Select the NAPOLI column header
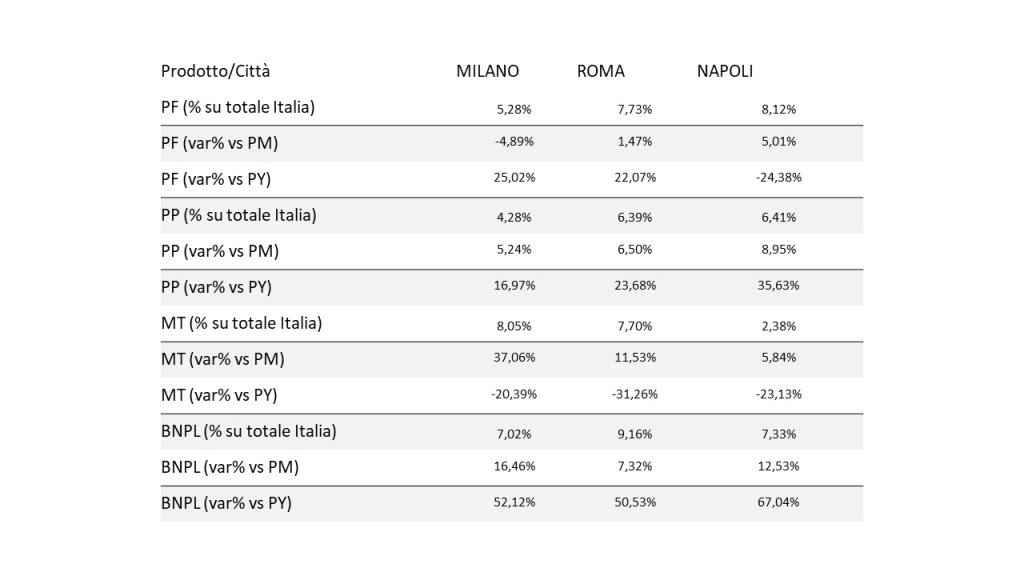The width and height of the screenshot is (1024, 576). tap(725, 71)
